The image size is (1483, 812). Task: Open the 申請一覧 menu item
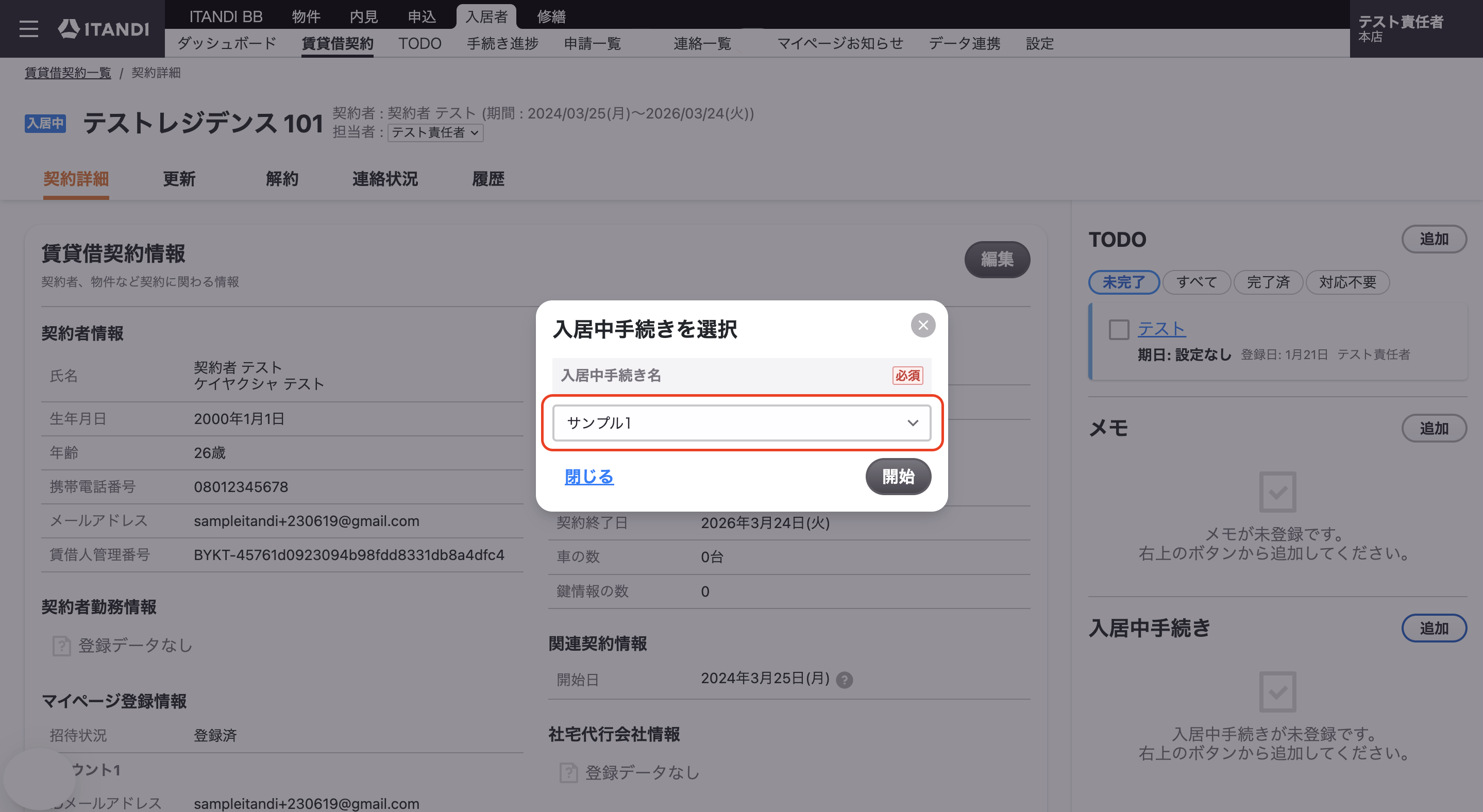[593, 43]
